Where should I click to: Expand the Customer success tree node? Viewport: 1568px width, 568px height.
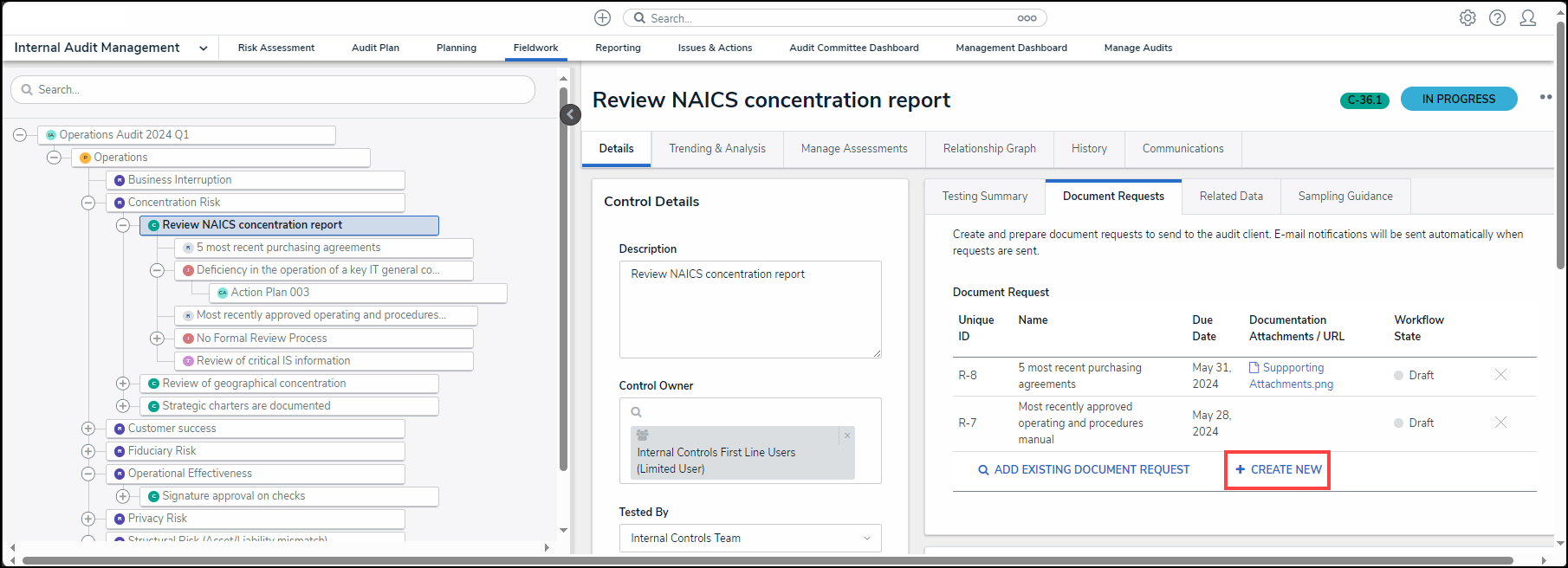88,429
